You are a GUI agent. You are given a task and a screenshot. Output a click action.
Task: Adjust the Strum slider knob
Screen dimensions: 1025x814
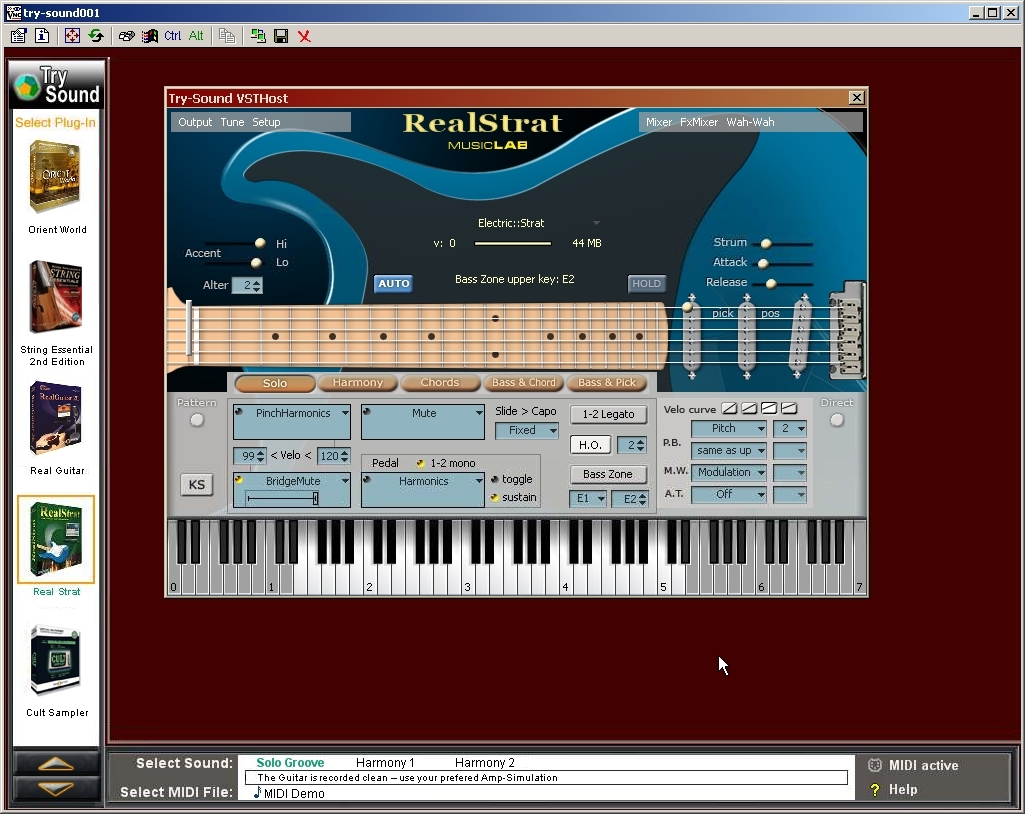[765, 244]
